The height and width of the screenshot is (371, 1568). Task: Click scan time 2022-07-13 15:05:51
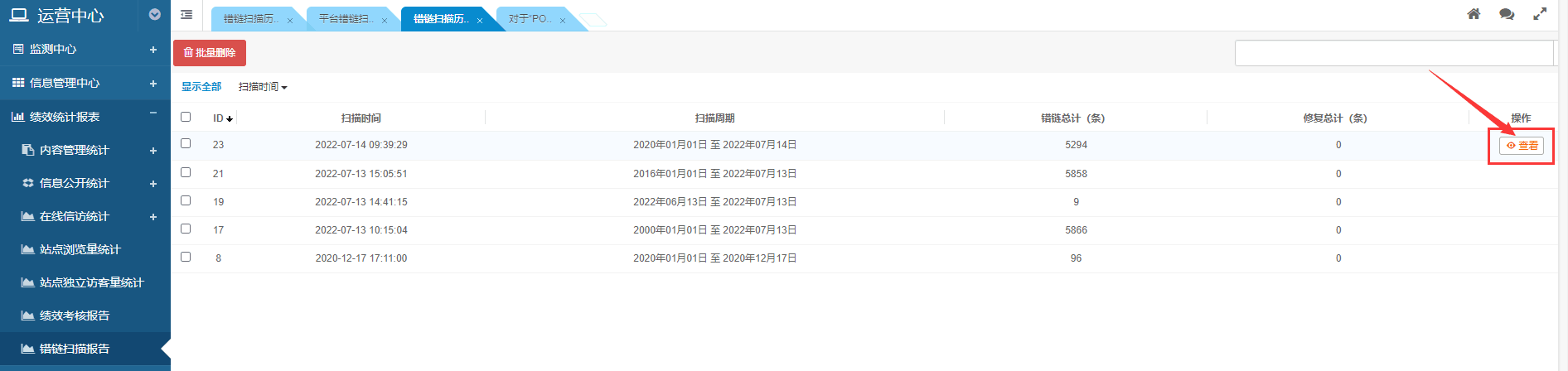tap(361, 174)
